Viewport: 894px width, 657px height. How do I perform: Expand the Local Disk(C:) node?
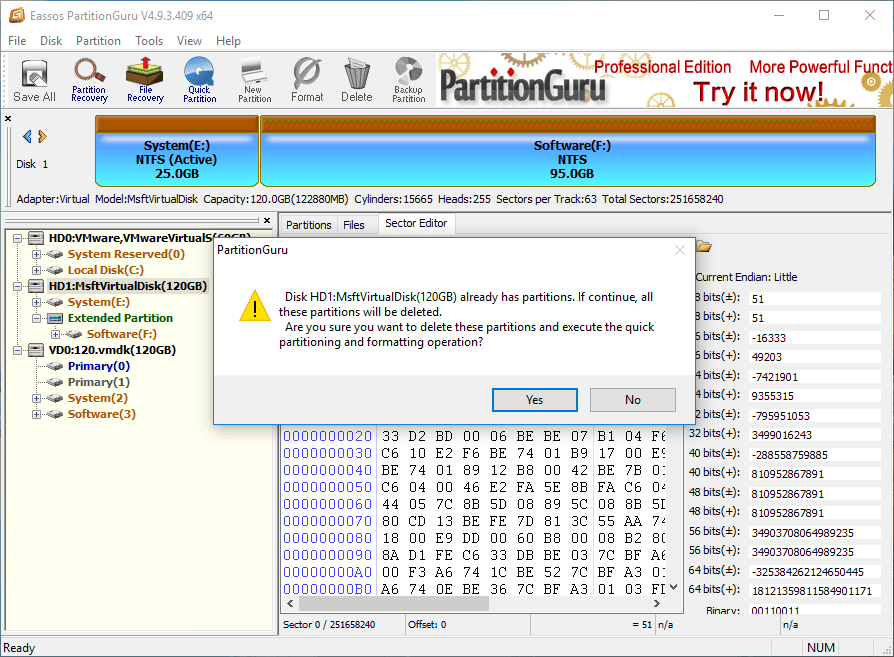pos(36,270)
